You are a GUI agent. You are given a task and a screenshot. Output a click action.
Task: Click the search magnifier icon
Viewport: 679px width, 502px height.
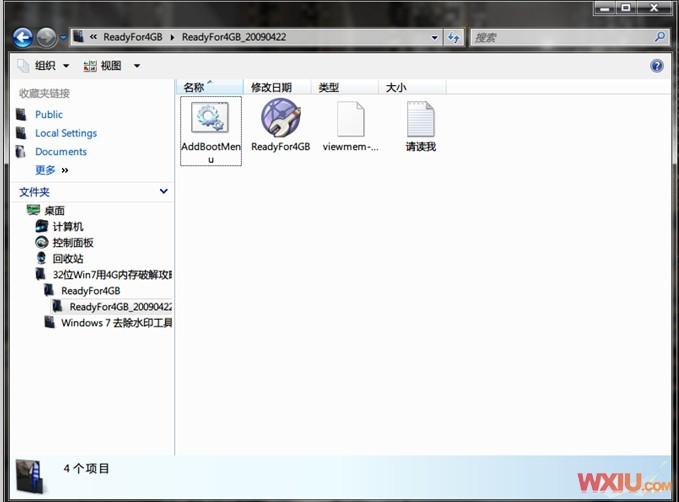coord(660,37)
